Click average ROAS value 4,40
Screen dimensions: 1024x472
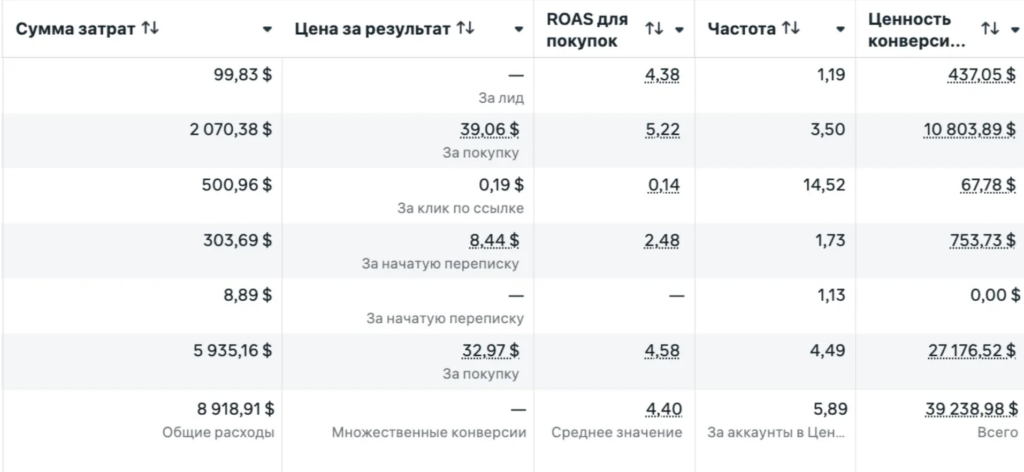pyautogui.click(x=664, y=409)
